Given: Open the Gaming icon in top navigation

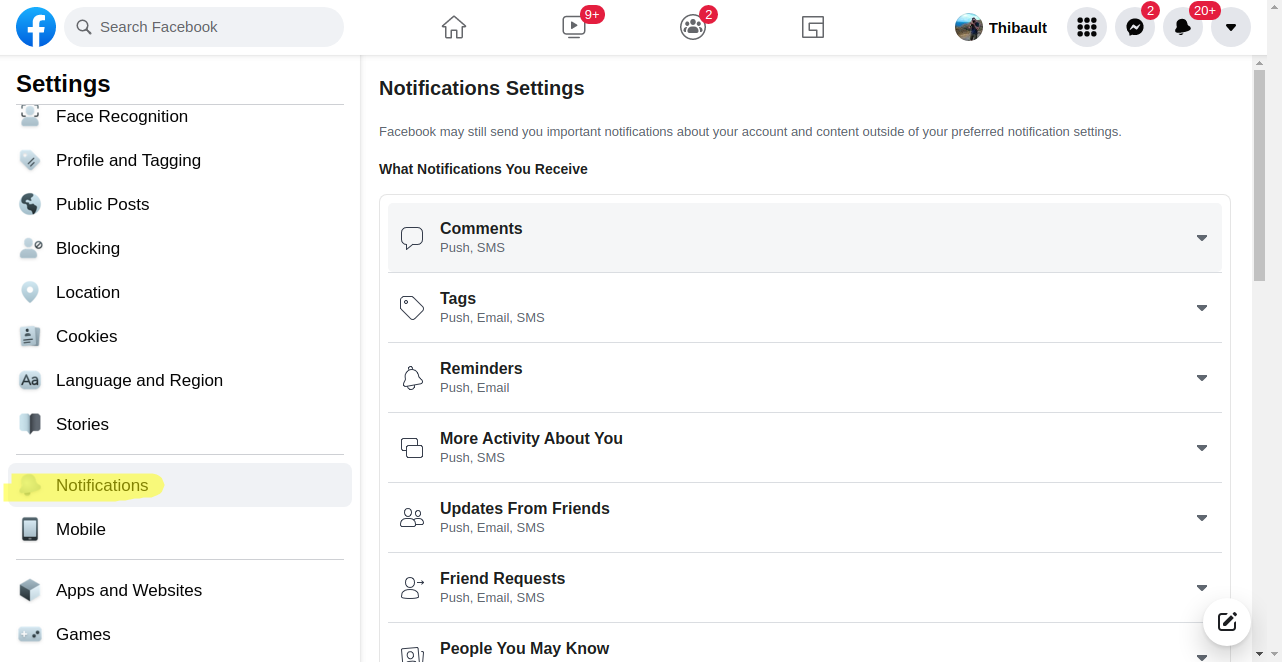Looking at the screenshot, I should [x=813, y=27].
